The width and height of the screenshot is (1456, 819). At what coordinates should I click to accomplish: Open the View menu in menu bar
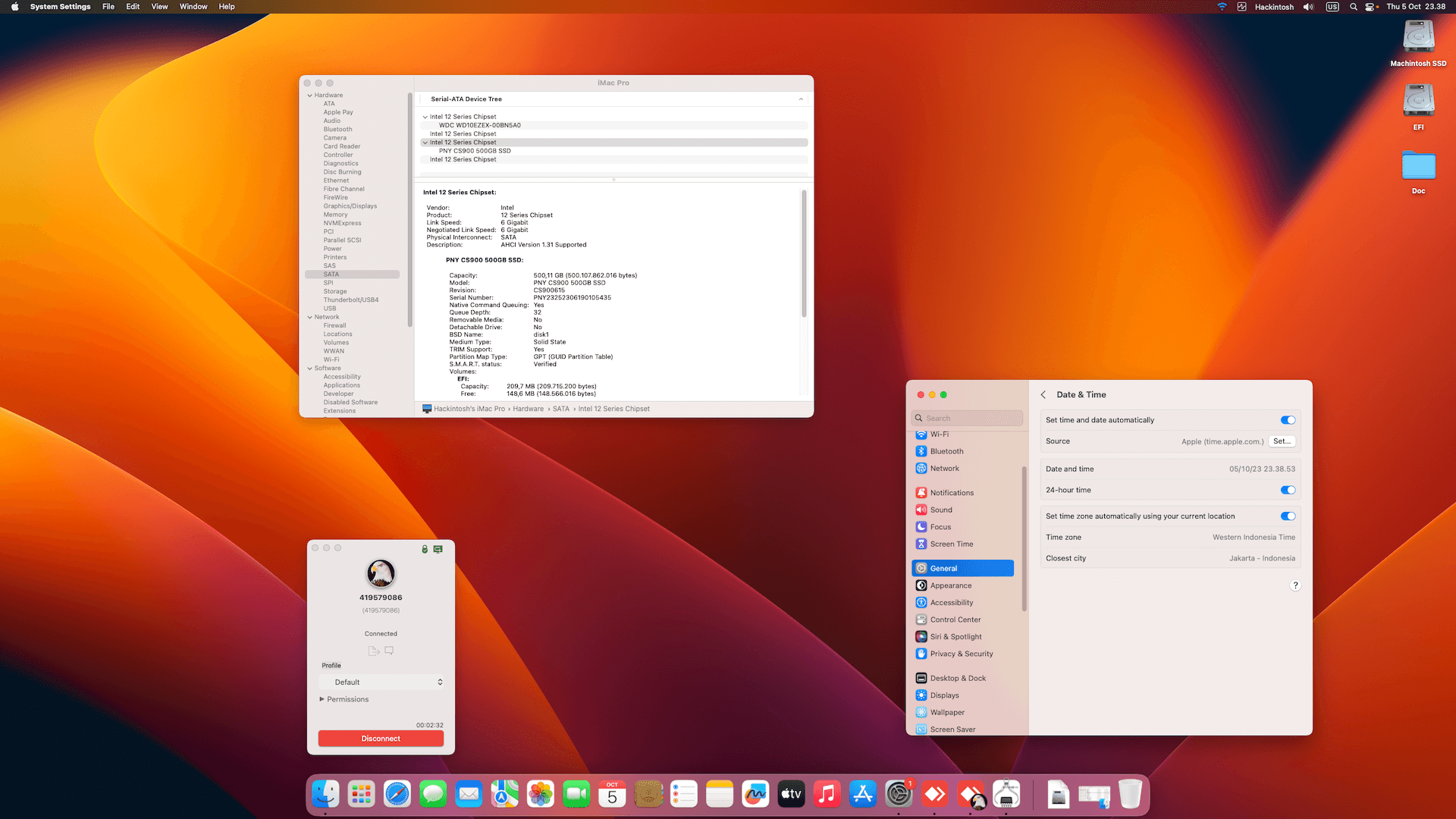point(159,7)
